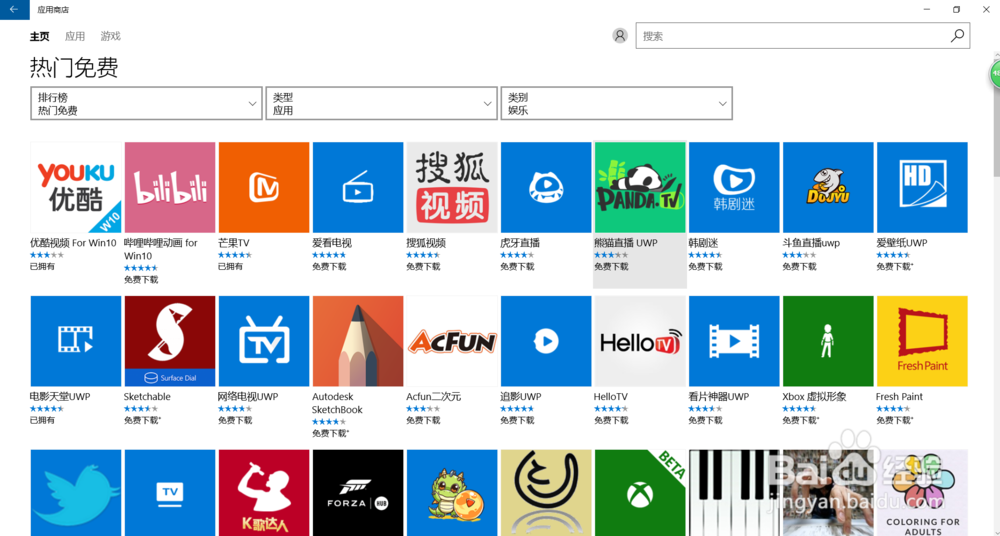Screen dimensions: 1000x536
Task: Open the Youku 优酷视频 app tile
Action: click(x=76, y=187)
